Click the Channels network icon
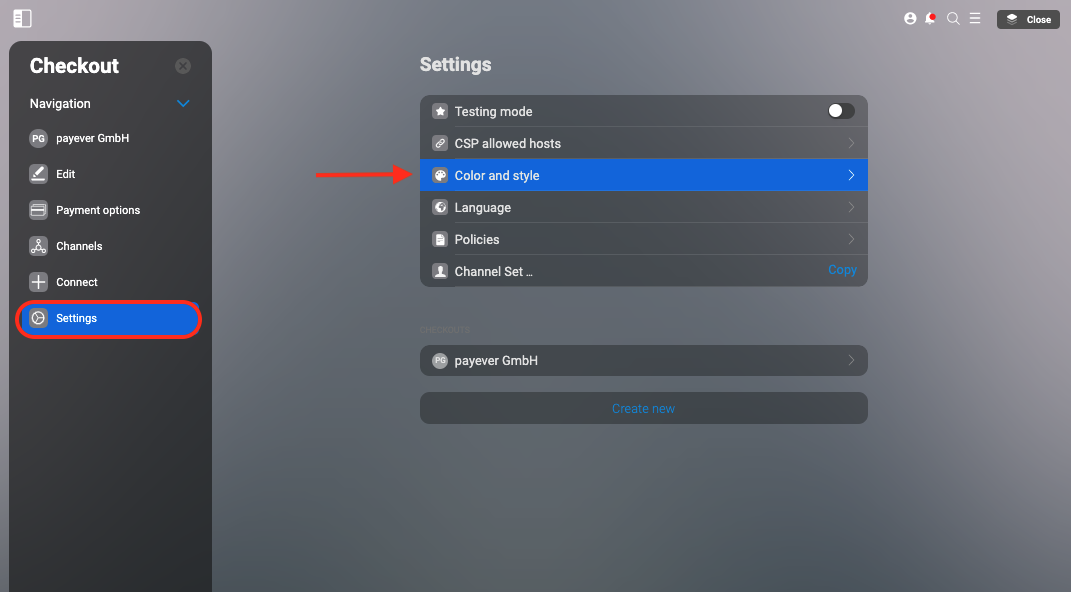1071x592 pixels. coord(38,246)
